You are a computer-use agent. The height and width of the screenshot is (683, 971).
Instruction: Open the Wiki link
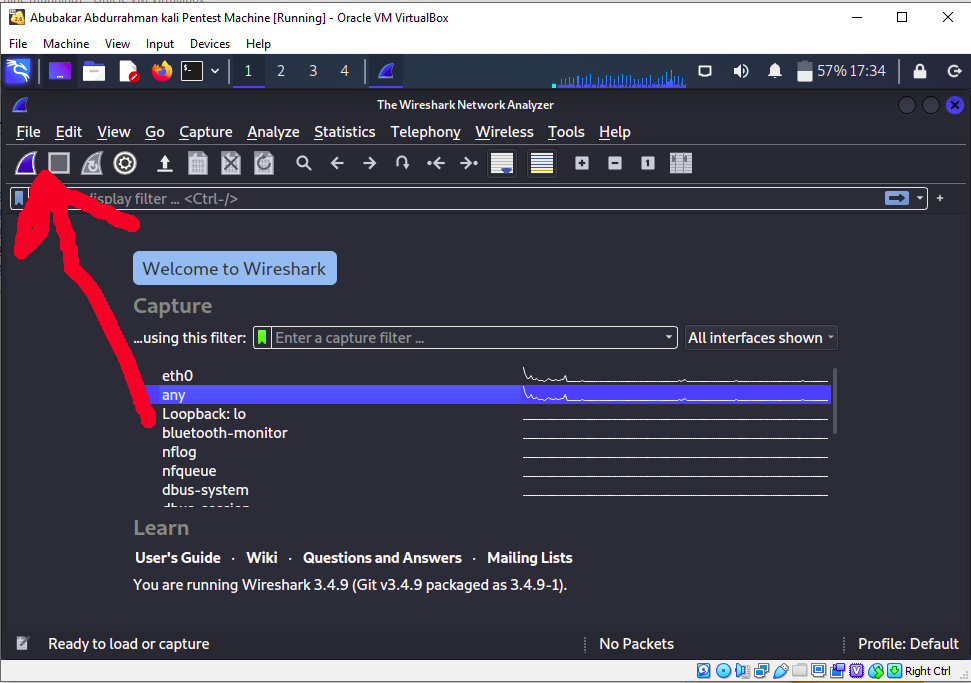pos(262,558)
